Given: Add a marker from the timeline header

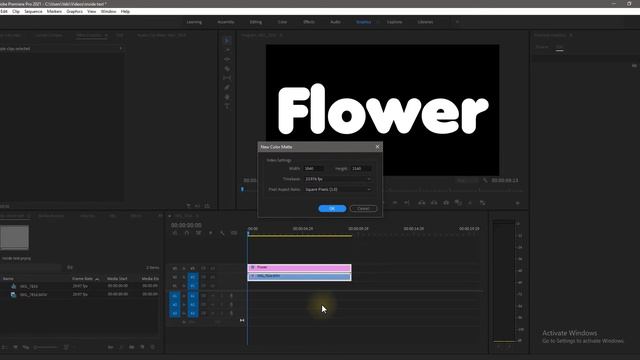Looking at the screenshot, I should tap(210, 233).
